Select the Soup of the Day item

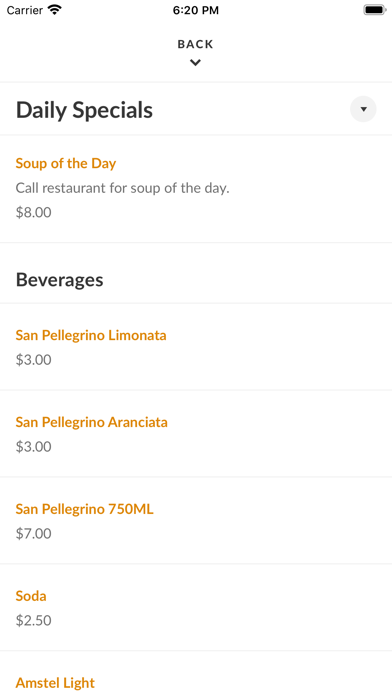[66, 163]
